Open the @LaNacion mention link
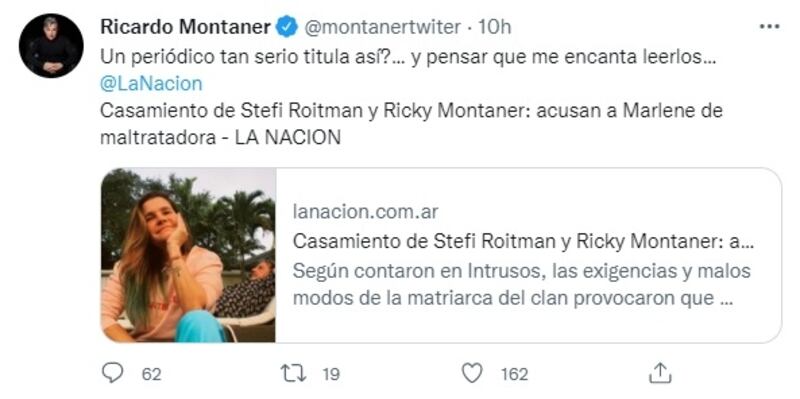 click(x=151, y=84)
